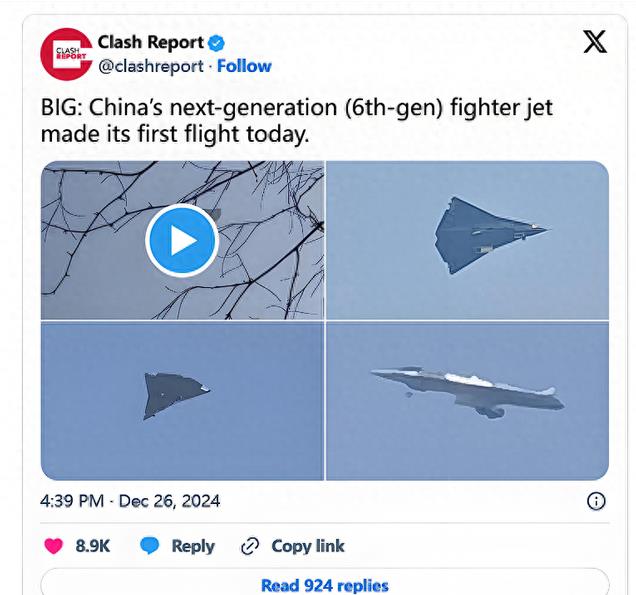
Task: Open the top-right delta-wing jet photo
Action: [x=467, y=240]
